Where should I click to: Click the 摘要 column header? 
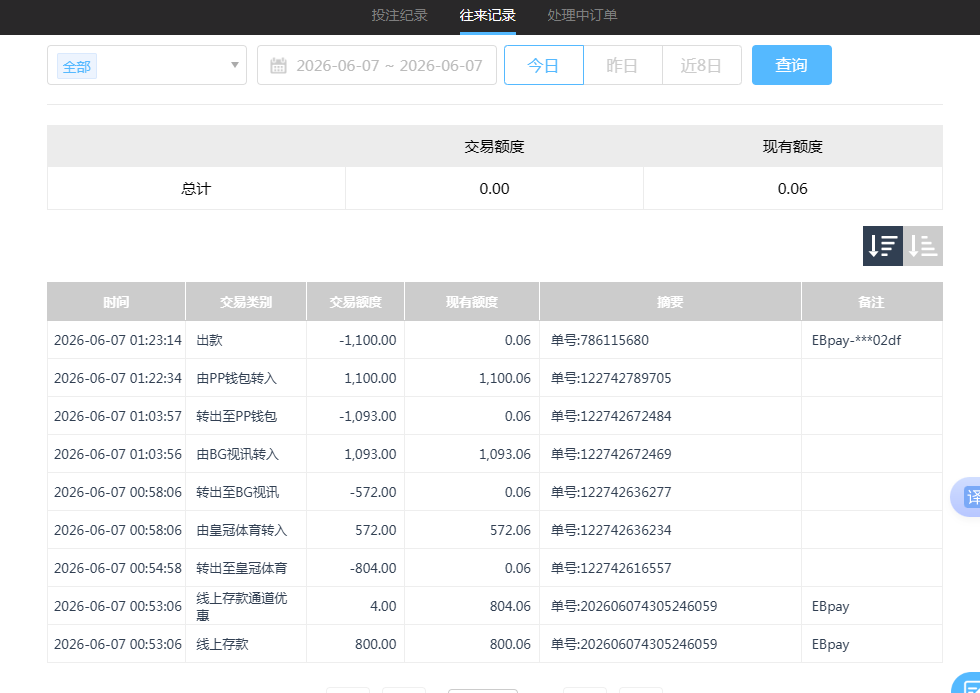pos(670,302)
